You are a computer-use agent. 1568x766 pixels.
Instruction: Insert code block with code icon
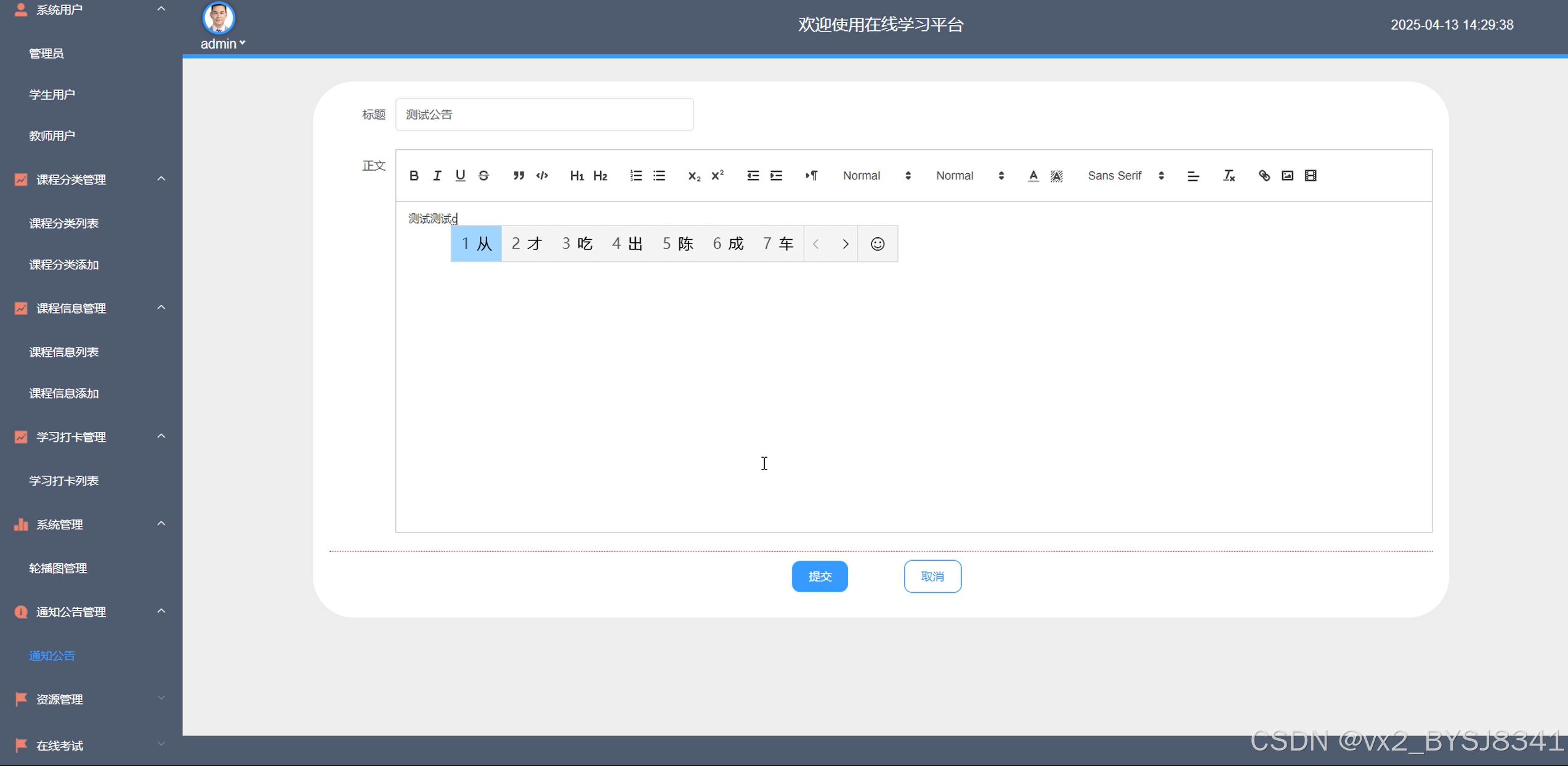click(542, 176)
